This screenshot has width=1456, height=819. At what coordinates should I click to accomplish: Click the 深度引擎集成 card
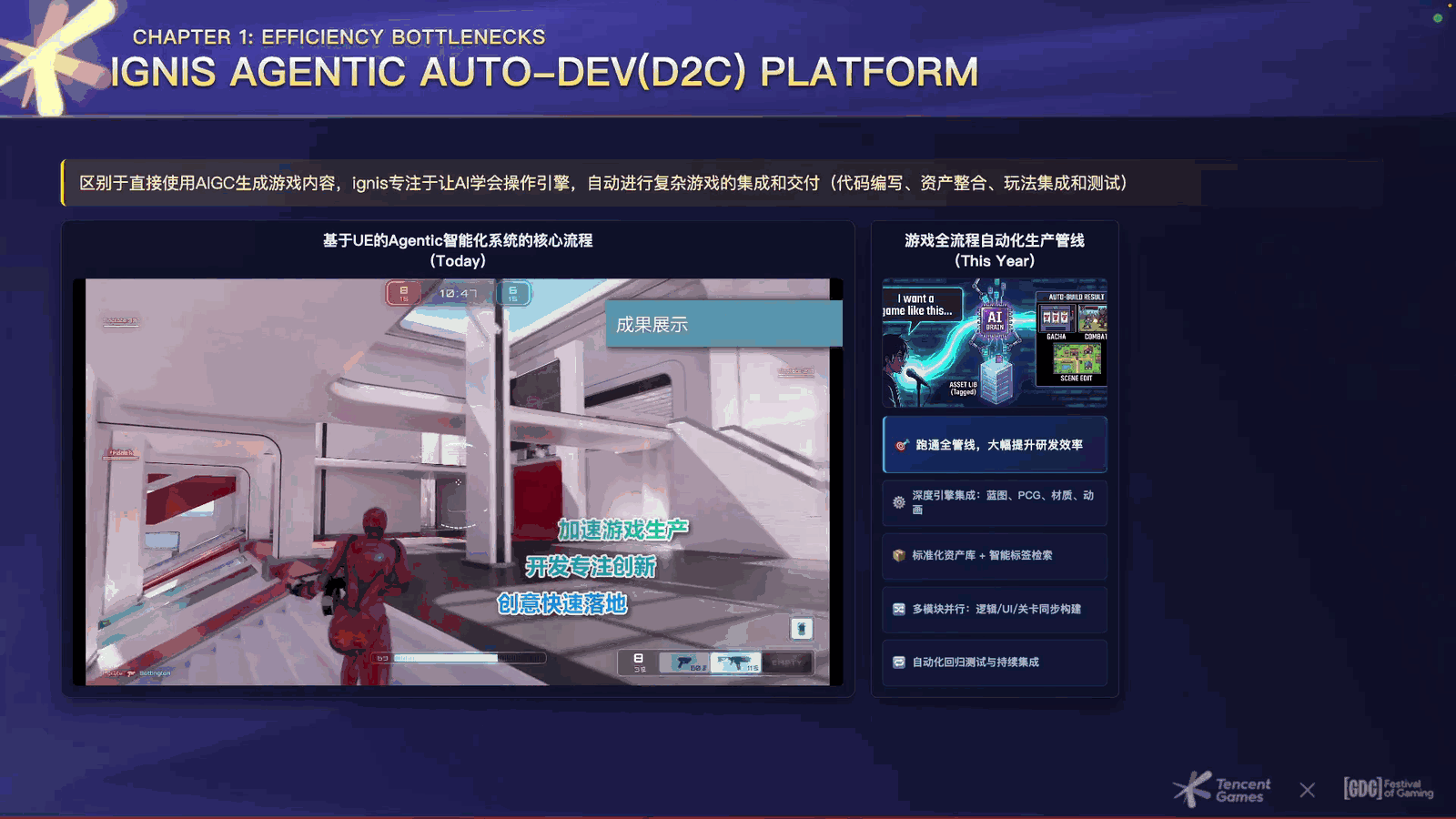tap(995, 502)
